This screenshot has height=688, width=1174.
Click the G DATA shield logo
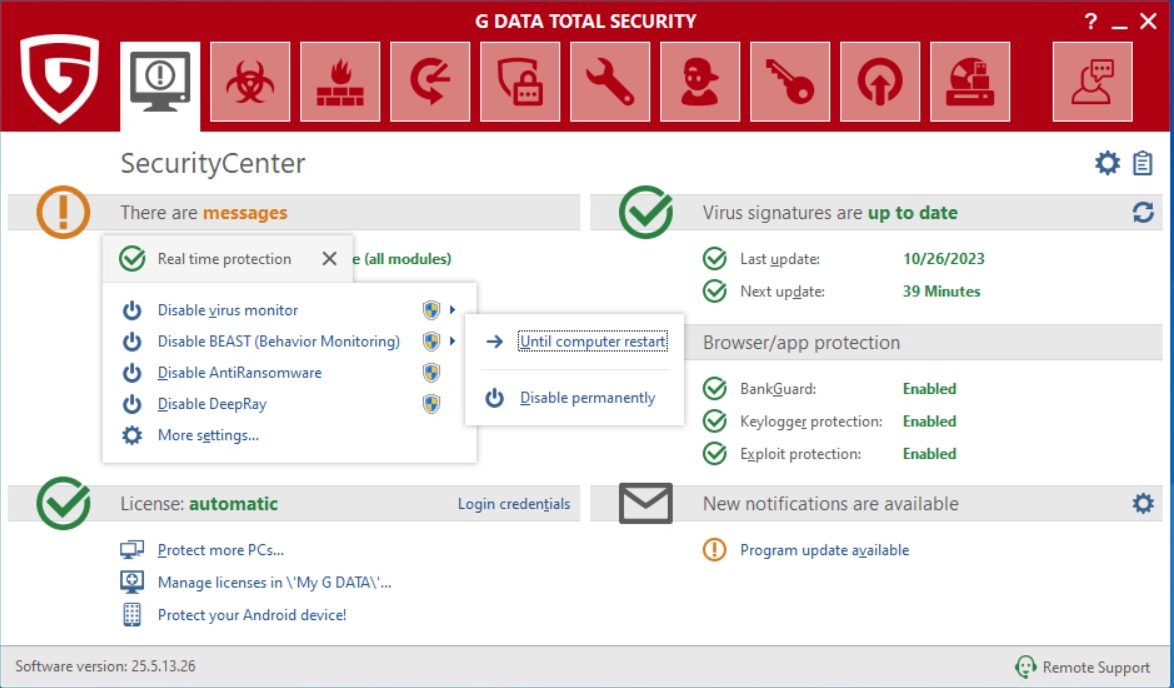click(59, 78)
